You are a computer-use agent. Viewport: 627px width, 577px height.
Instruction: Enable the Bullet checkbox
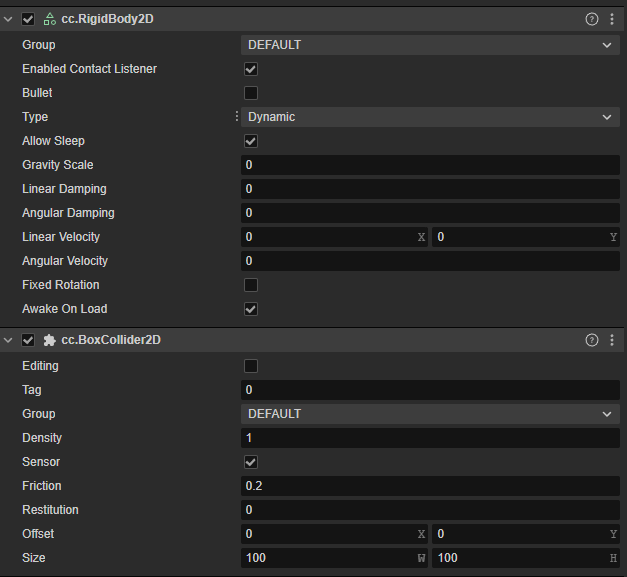tap(251, 93)
